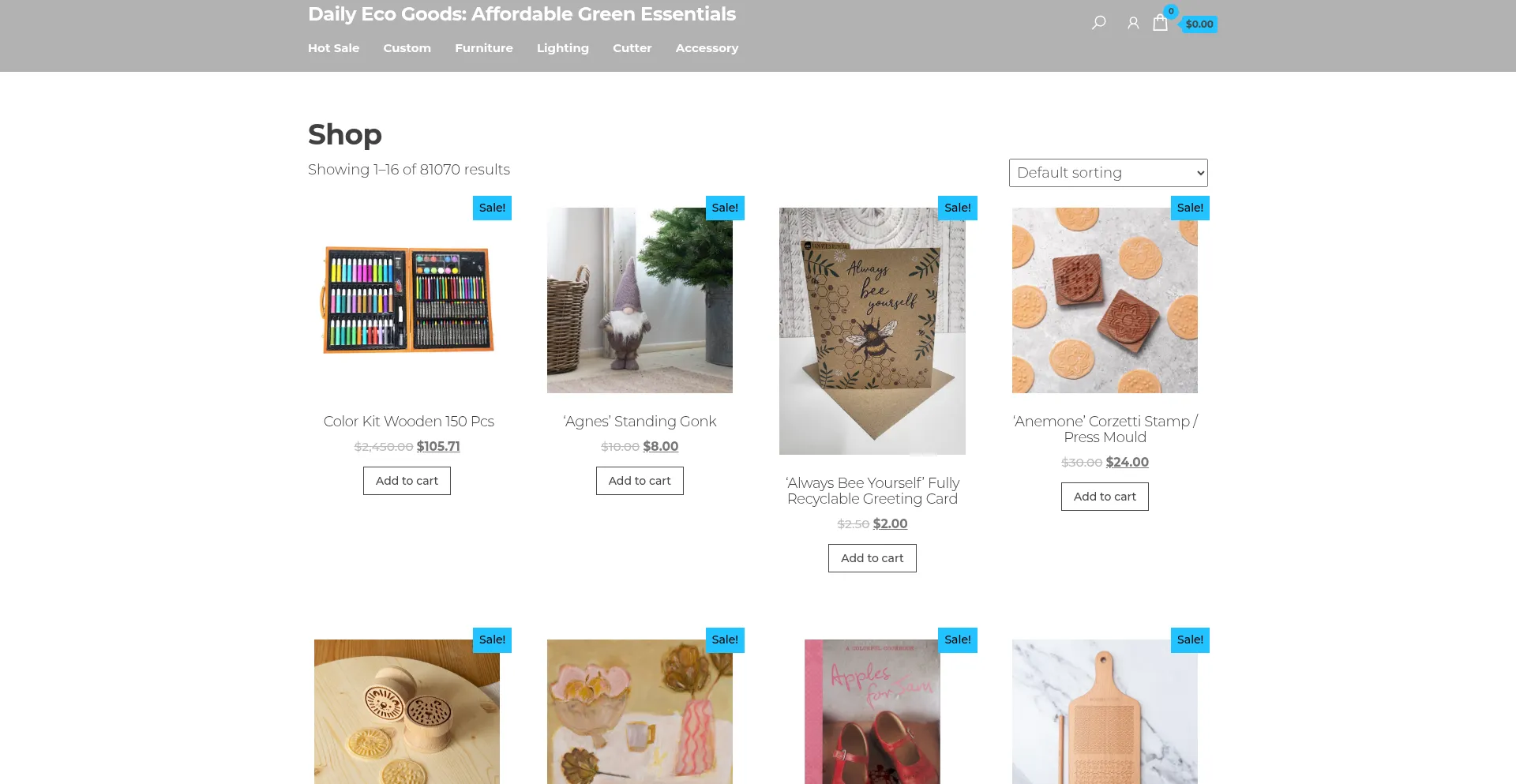Image resolution: width=1516 pixels, height=784 pixels.
Task: Select the Accessory menu item
Action: (707, 48)
